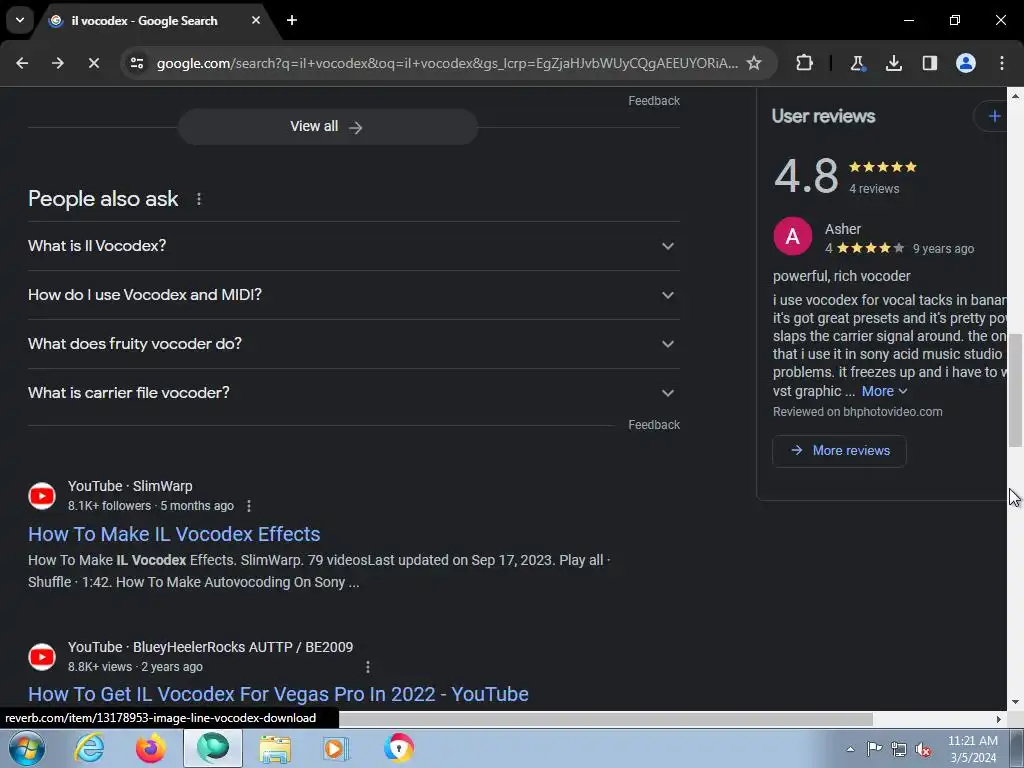Open BlueyHeelerRocks YouTube favicon icon
Viewport: 1024px width, 768px height.
point(42,656)
